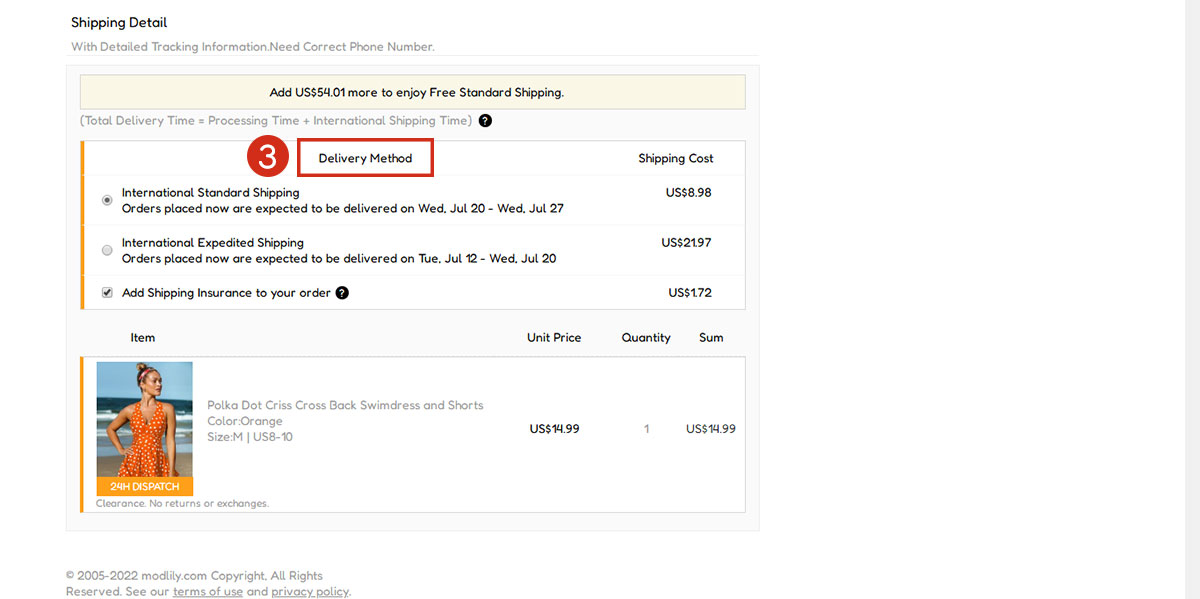
Task: Click the Shipping Cost column header
Action: point(676,158)
